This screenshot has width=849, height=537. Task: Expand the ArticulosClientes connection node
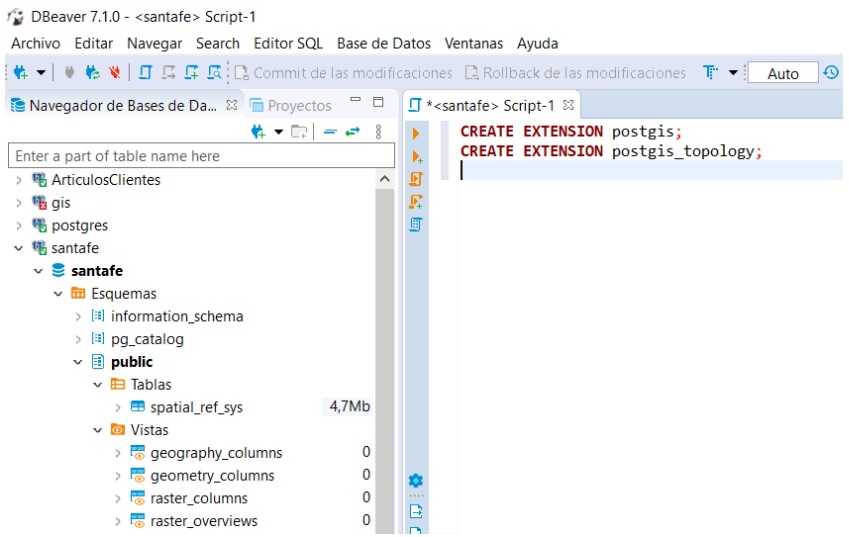pyautogui.click(x=18, y=180)
